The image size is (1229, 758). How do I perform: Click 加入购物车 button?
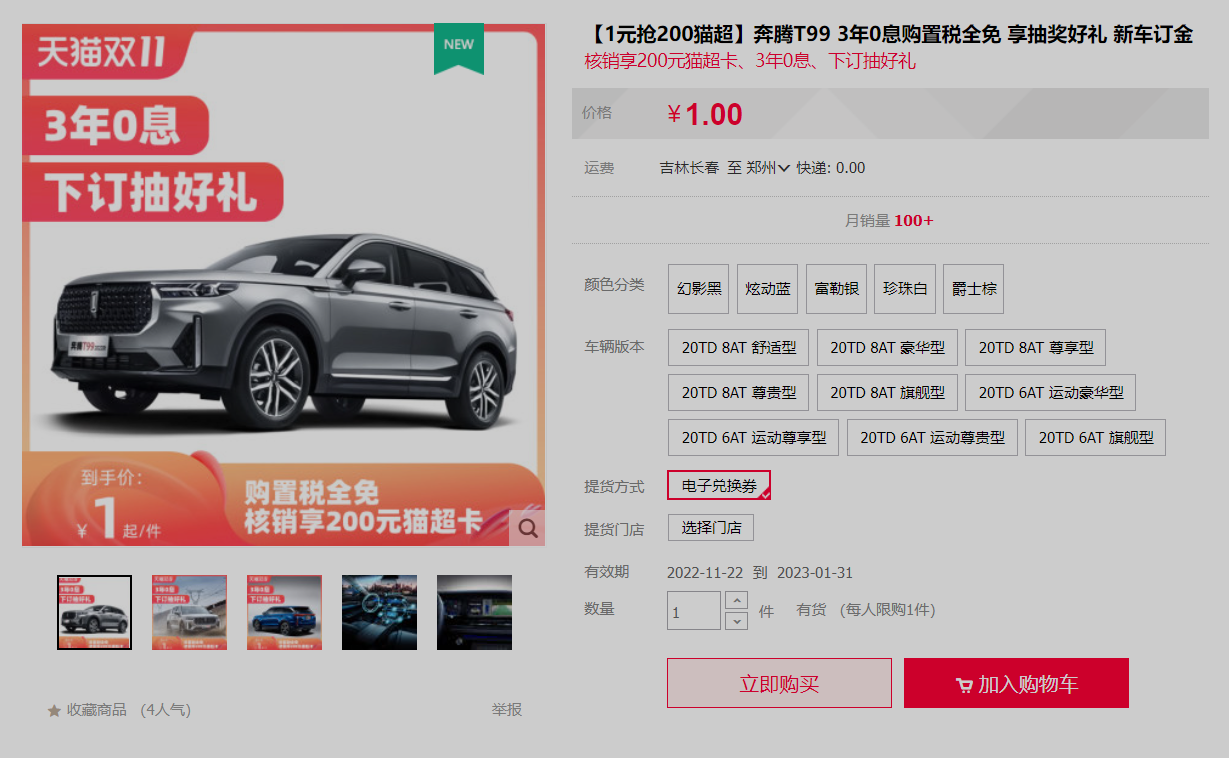[1016, 683]
